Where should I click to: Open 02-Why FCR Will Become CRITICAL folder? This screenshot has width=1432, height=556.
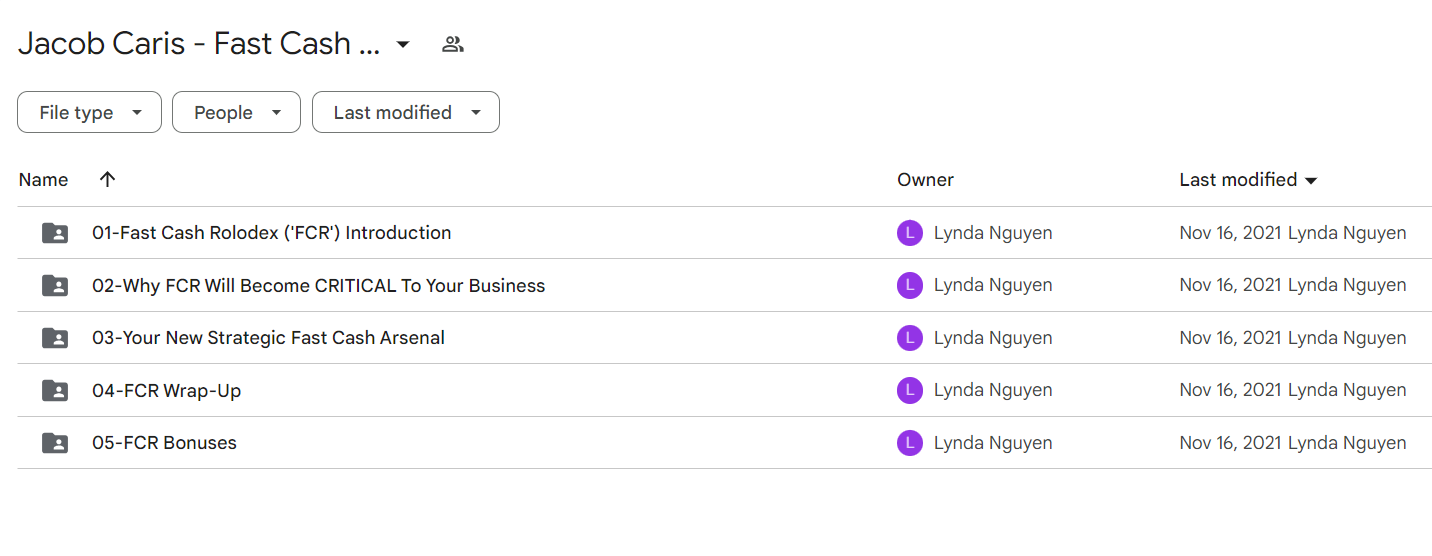318,286
